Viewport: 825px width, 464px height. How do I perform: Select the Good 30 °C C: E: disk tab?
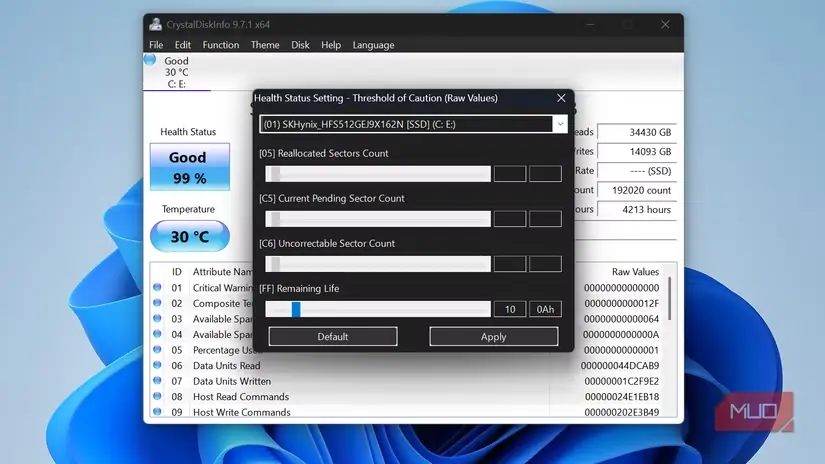point(176,72)
